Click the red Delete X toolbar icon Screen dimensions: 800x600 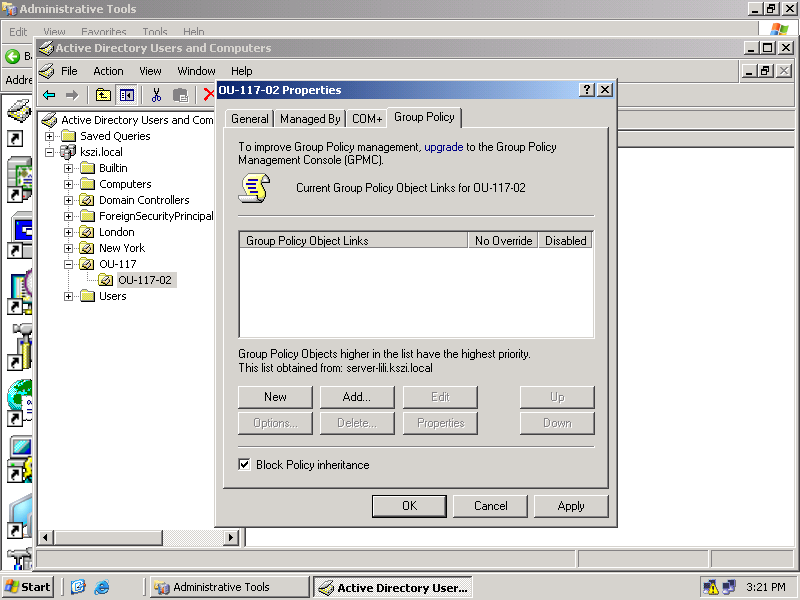[209, 95]
